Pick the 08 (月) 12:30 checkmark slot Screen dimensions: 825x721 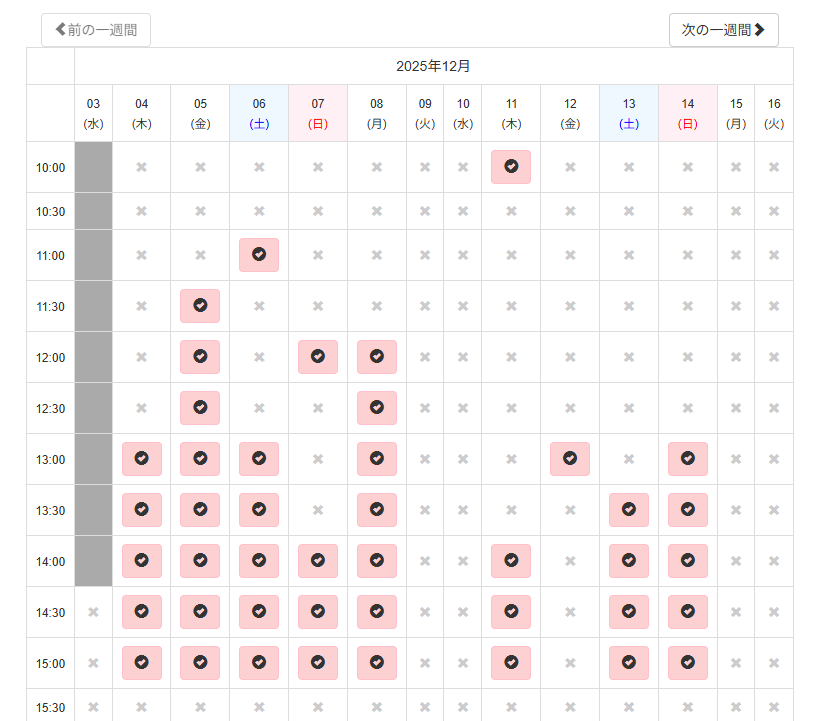(x=377, y=408)
